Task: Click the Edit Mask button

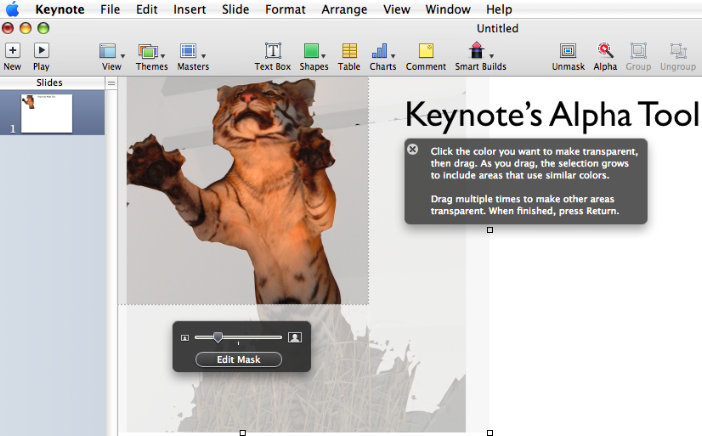Action: pos(239,359)
